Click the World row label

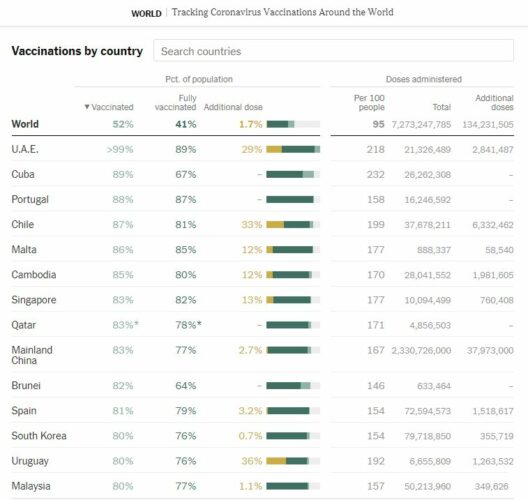[x=25, y=124]
